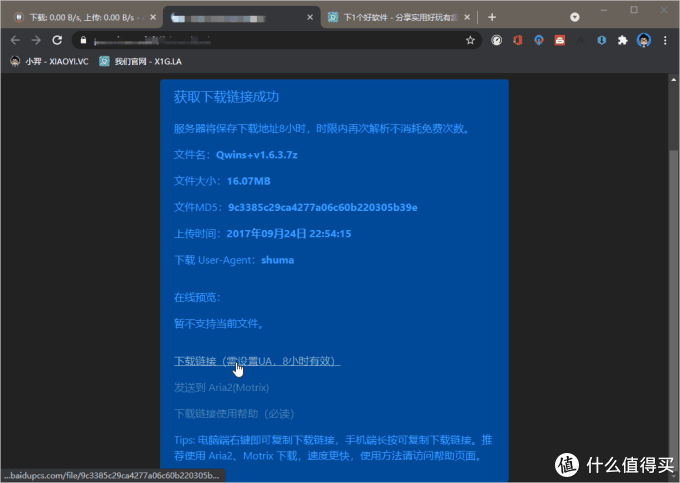680x483 pixels.
Task: Open the 下载链接 (需设置UA) link
Action: [257, 361]
